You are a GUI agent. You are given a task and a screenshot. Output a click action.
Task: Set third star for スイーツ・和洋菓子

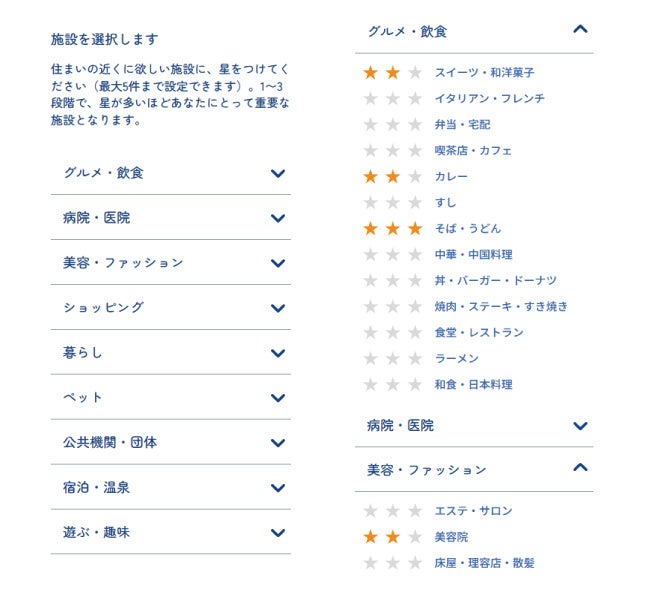click(415, 73)
